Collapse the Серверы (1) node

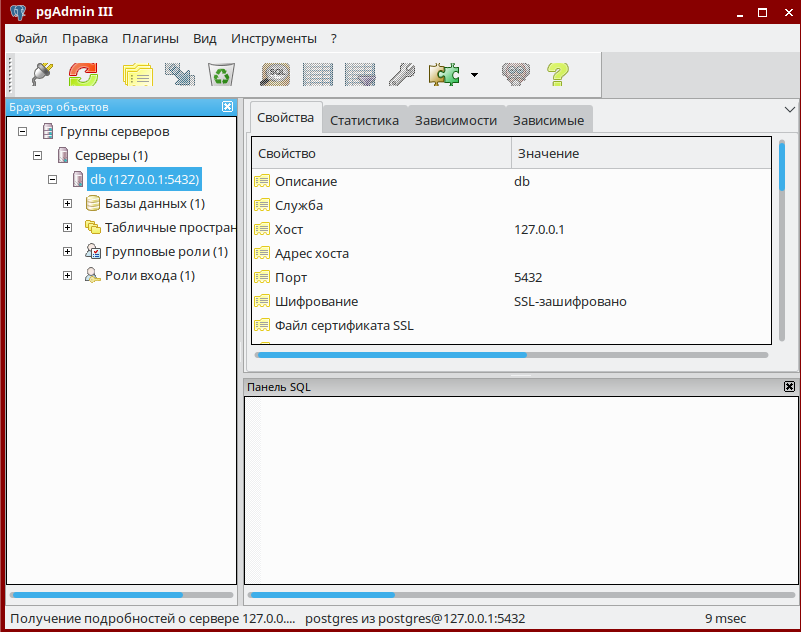[x=37, y=156]
